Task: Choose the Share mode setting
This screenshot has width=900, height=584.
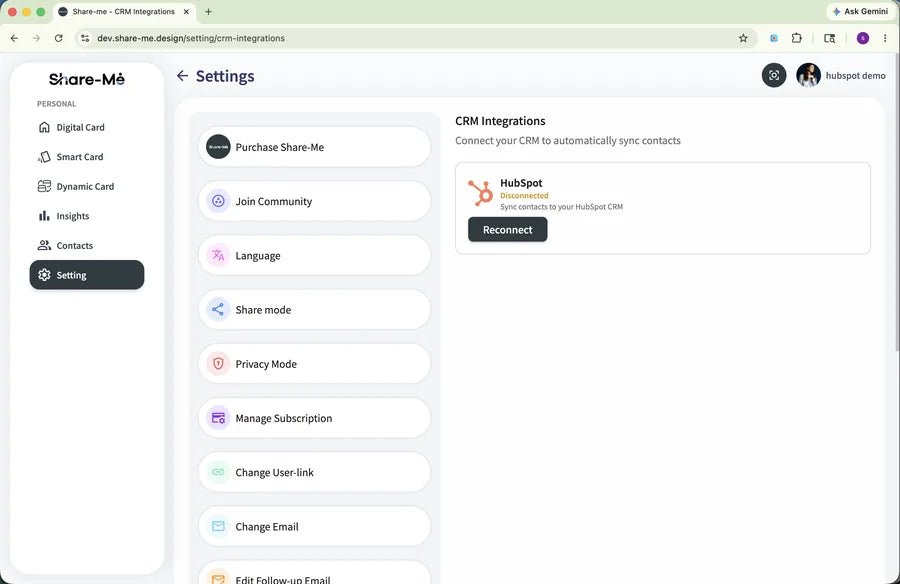Action: [315, 310]
